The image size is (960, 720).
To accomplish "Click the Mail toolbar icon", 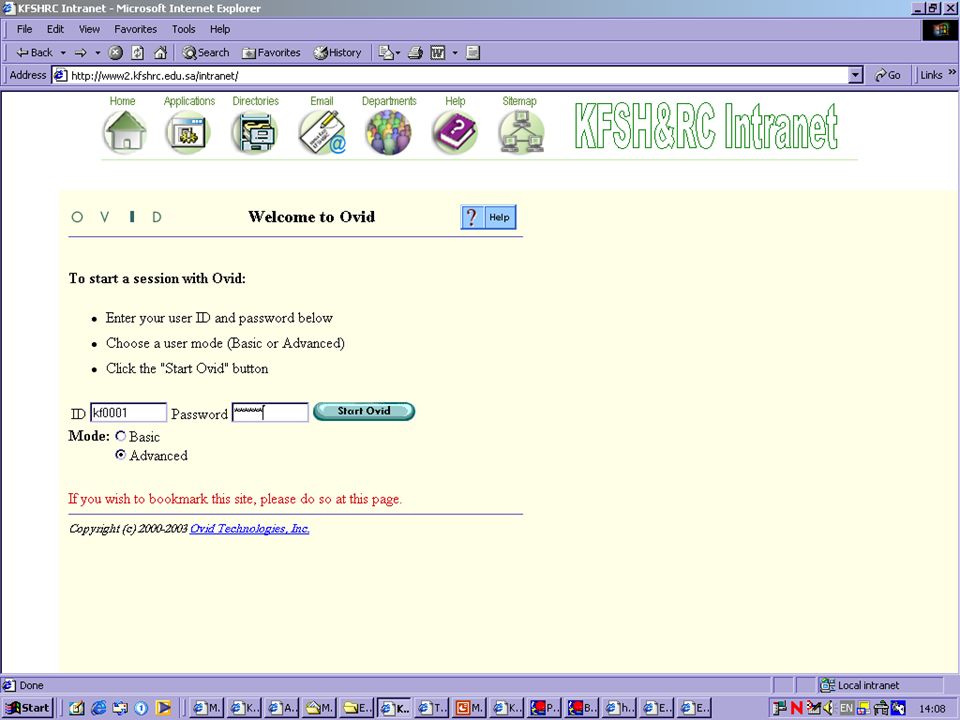I will (386, 53).
